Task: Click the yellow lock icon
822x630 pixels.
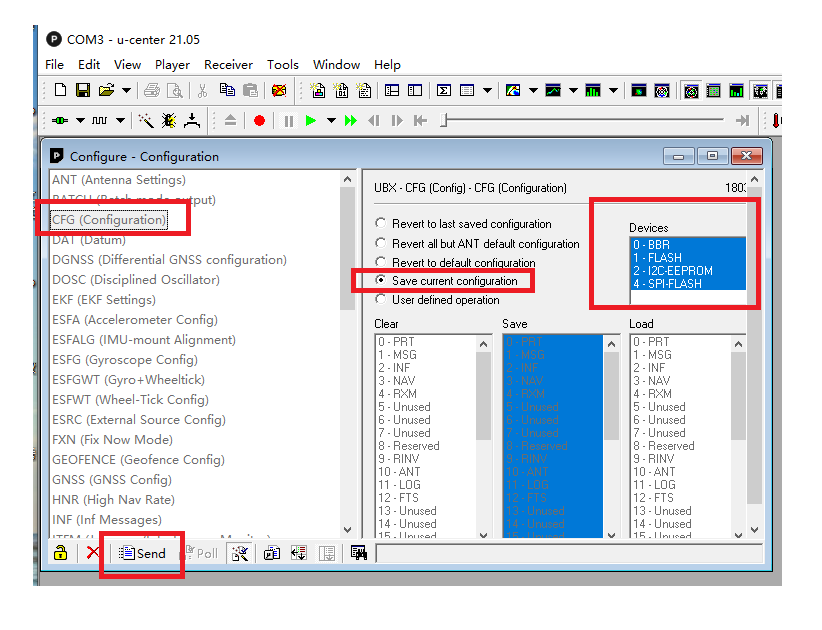Action: (x=60, y=553)
